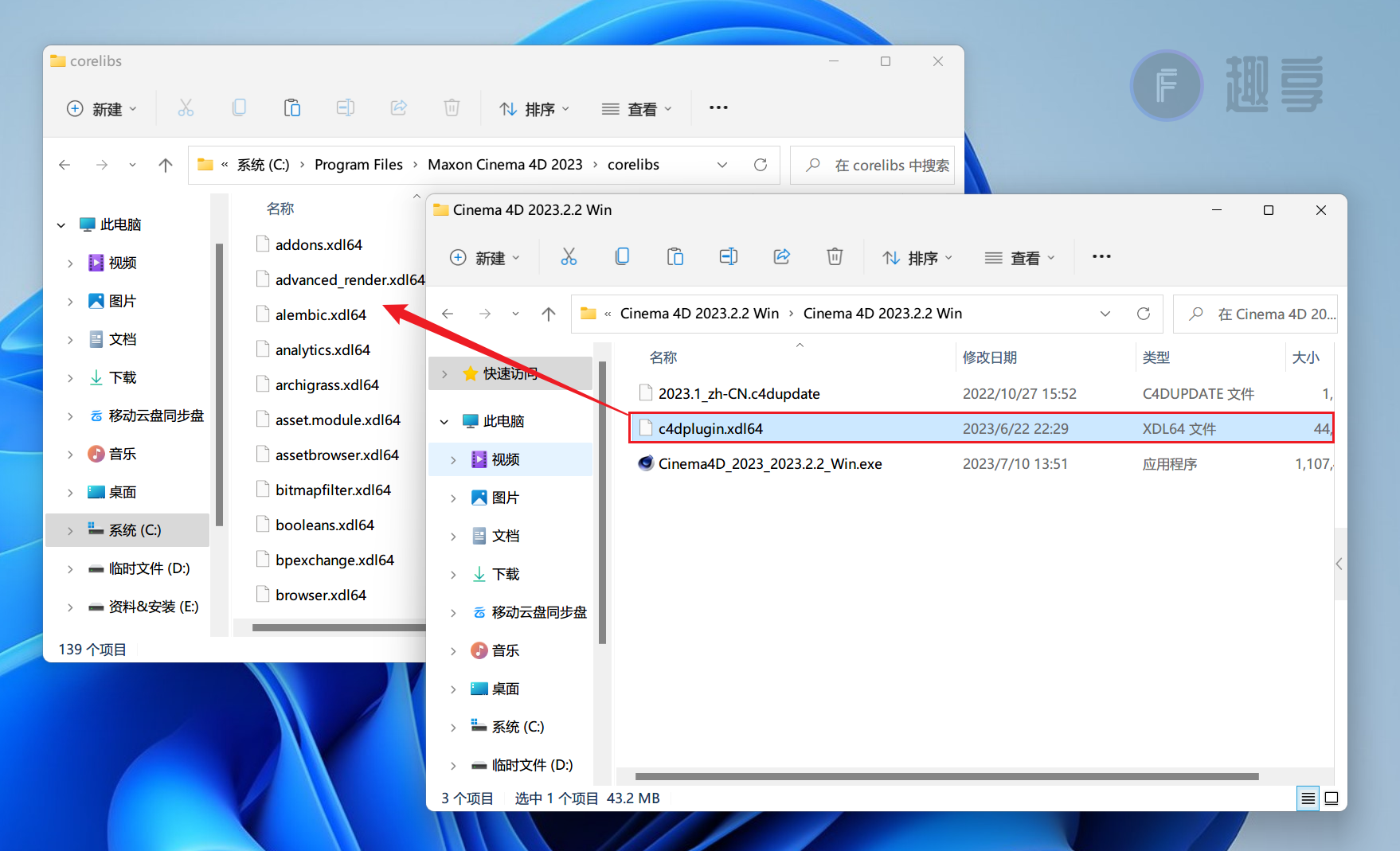Go up one folder in corelibs window
This screenshot has width=1400, height=851.
tap(166, 165)
